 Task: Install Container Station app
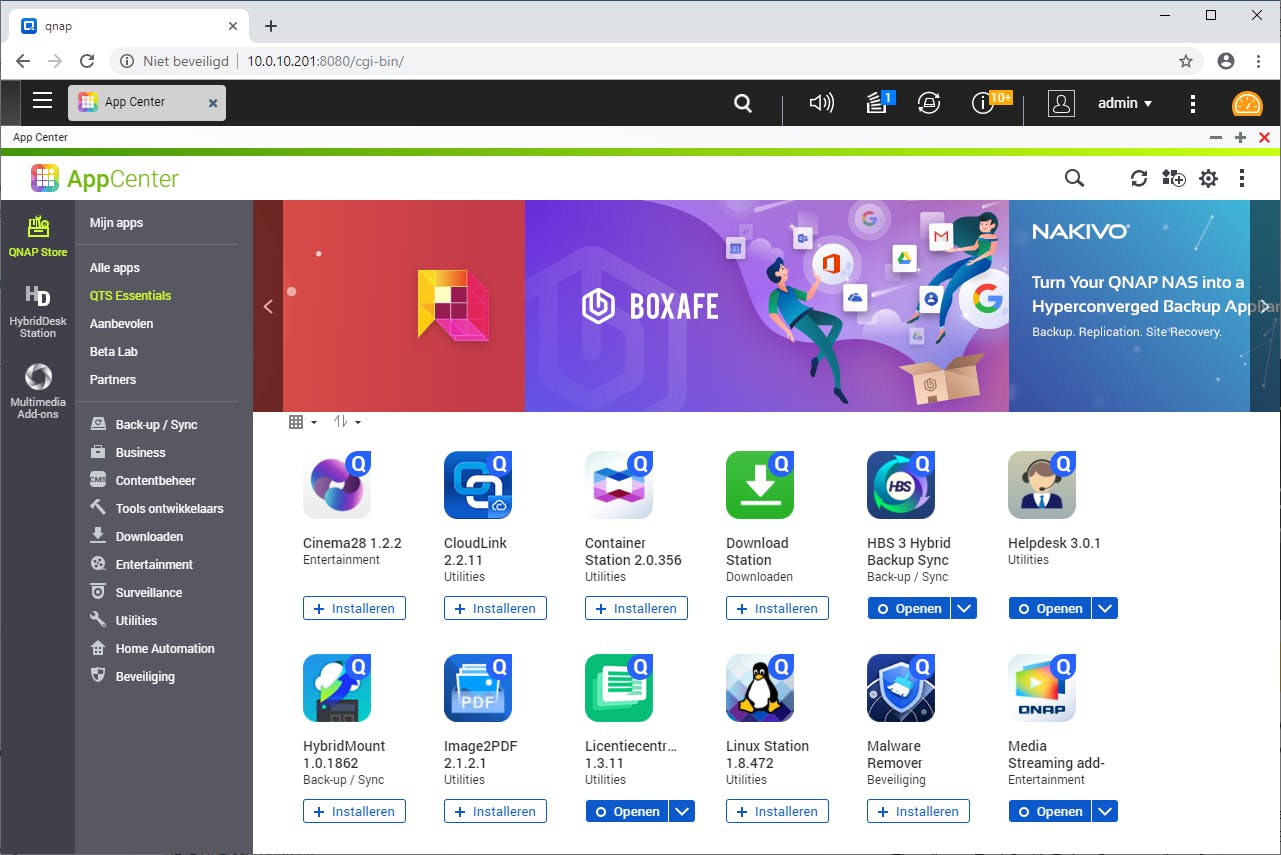[636, 608]
